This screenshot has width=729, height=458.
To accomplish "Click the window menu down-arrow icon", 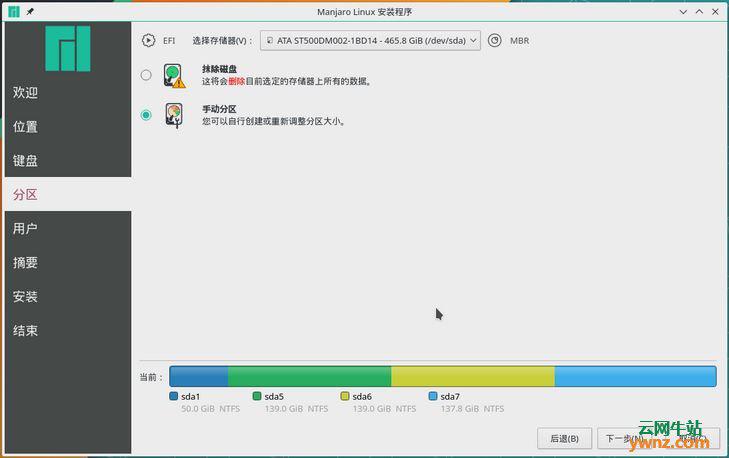I will tap(683, 12).
